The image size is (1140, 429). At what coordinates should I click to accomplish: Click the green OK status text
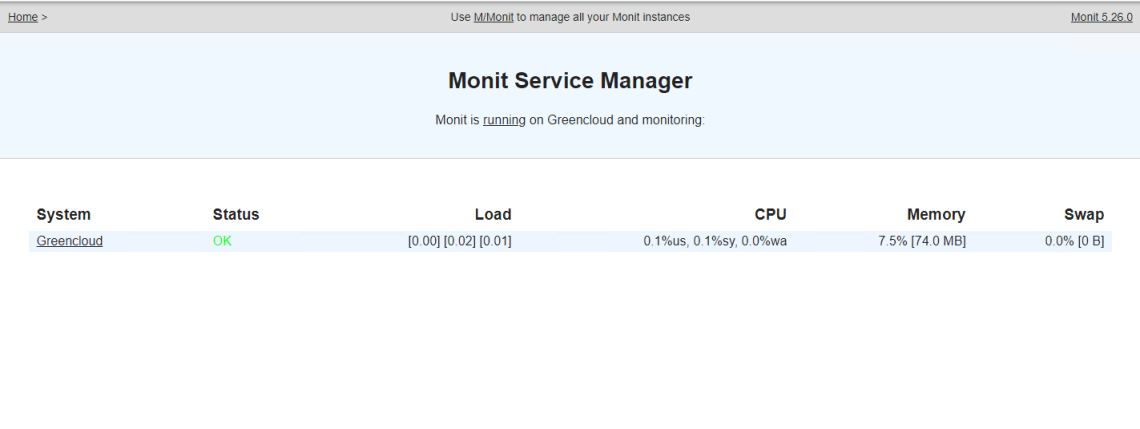(x=222, y=241)
